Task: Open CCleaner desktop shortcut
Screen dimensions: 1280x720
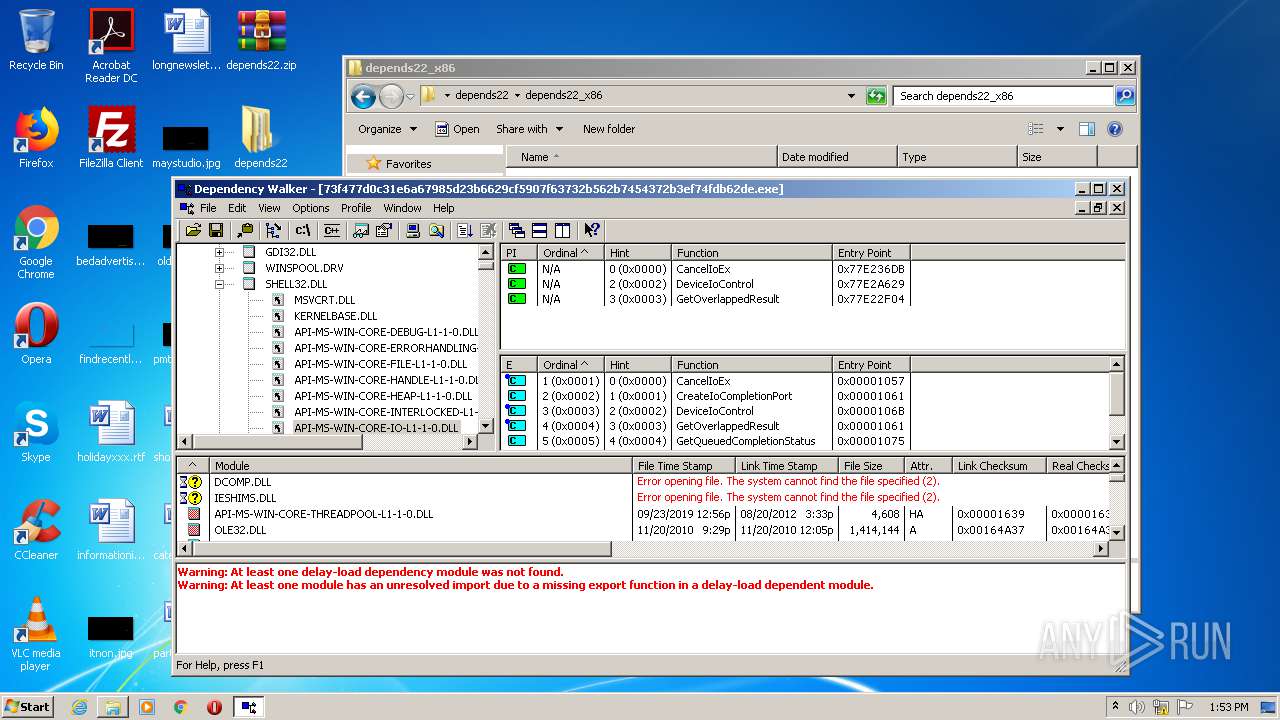Action: tap(36, 530)
